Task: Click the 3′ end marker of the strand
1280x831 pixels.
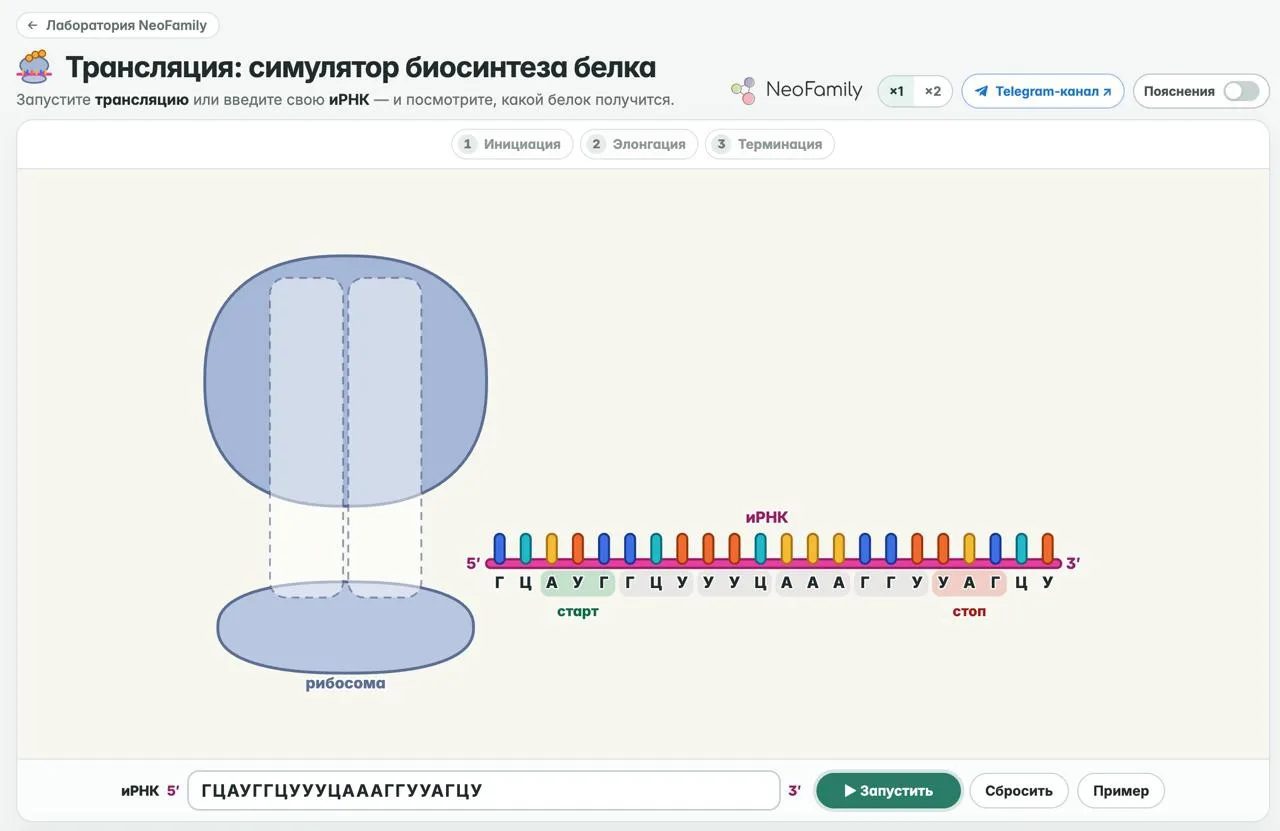Action: tap(1073, 563)
